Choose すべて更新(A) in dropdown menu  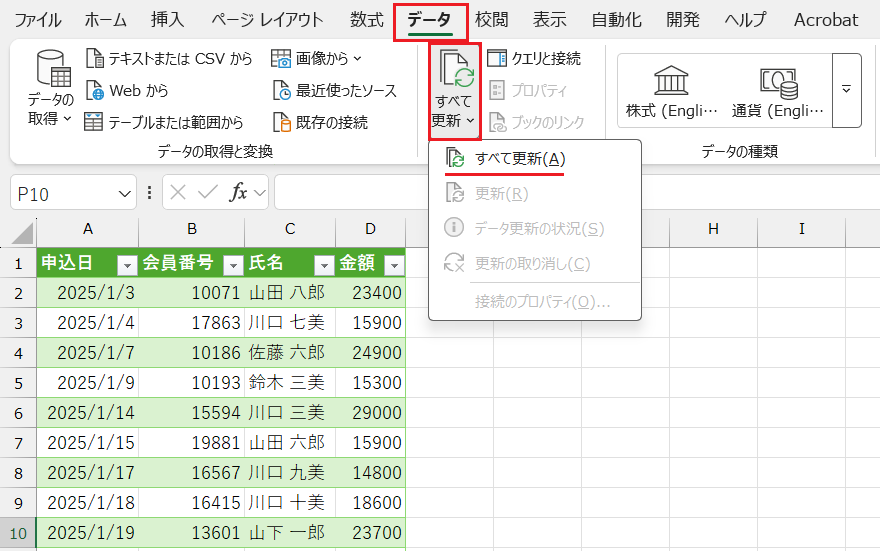pos(535,159)
